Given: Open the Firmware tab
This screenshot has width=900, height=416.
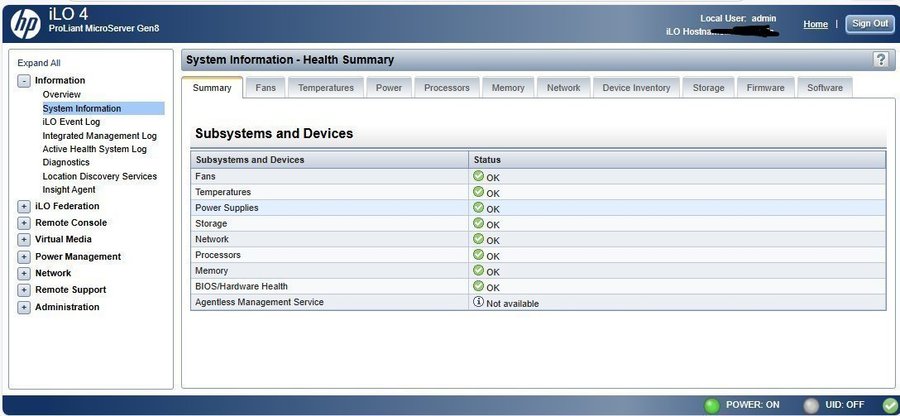Looking at the screenshot, I should pyautogui.click(x=766, y=88).
